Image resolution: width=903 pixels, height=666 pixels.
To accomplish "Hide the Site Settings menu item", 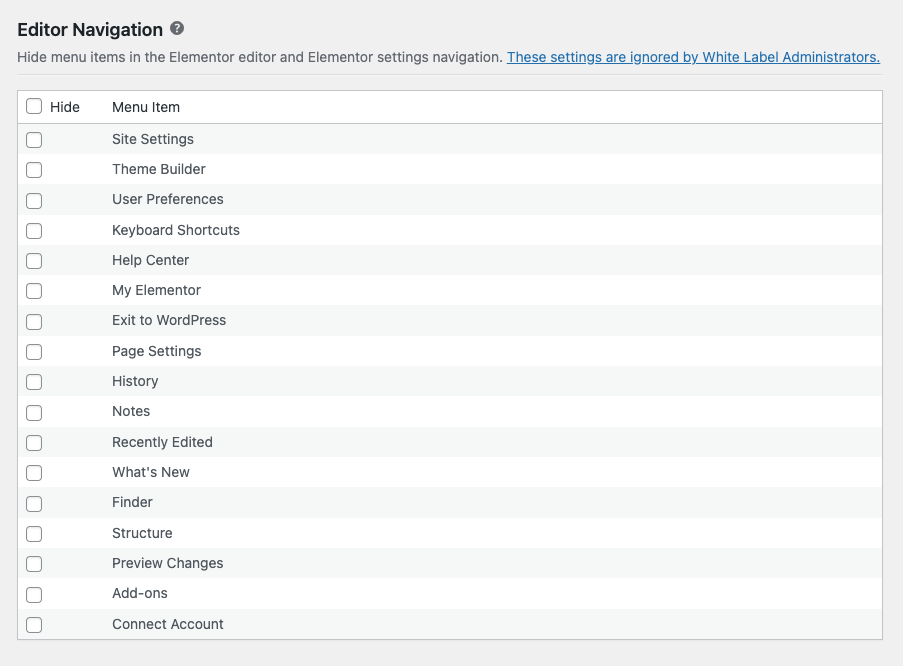I will tap(33, 140).
